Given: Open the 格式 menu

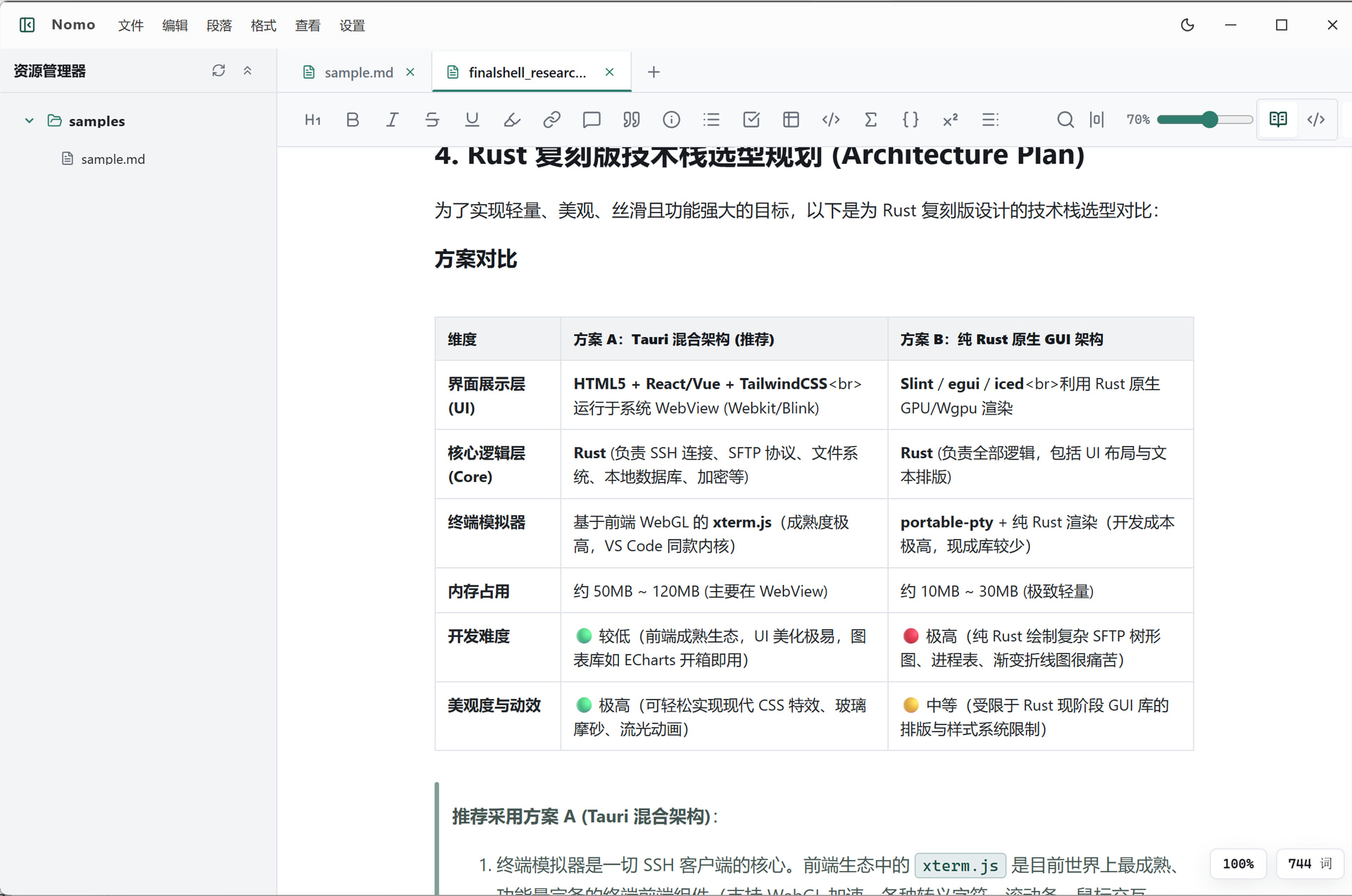Looking at the screenshot, I should 263,25.
